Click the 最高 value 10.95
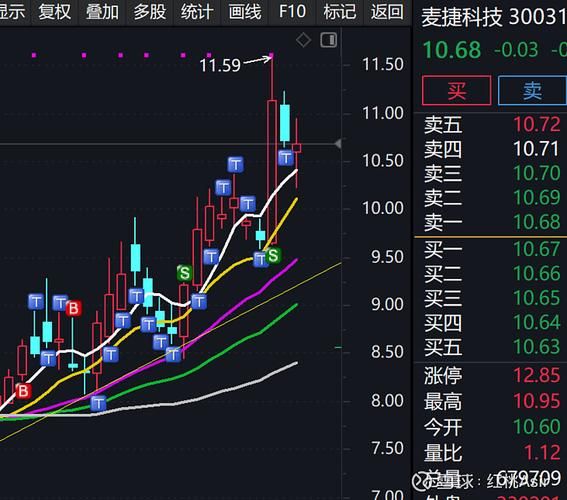The height and width of the screenshot is (500, 567). pos(537,401)
